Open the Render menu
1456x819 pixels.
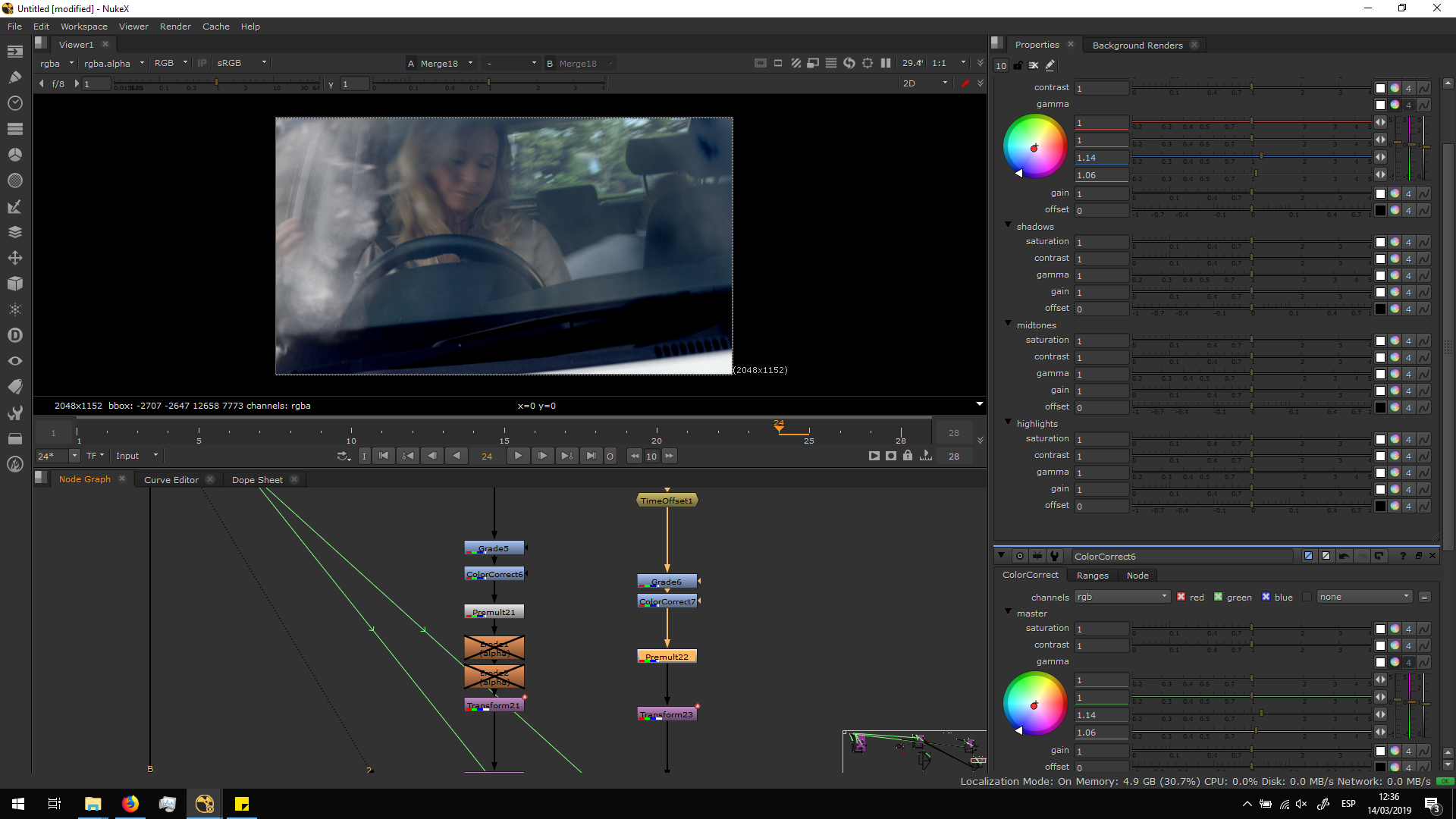pos(175,27)
